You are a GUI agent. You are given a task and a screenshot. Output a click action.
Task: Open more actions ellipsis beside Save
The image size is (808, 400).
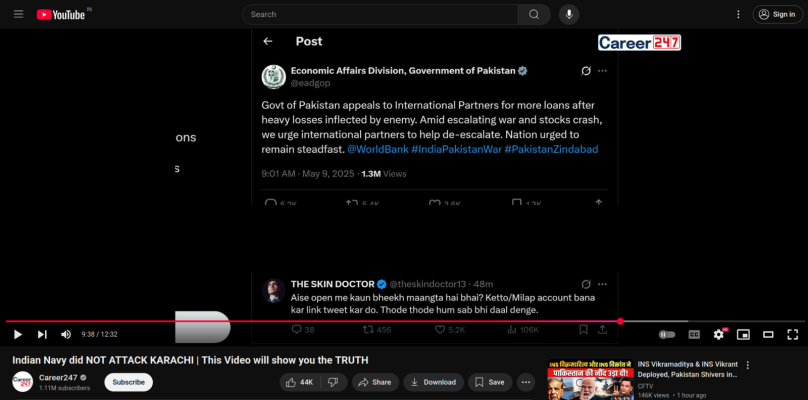[x=526, y=382]
